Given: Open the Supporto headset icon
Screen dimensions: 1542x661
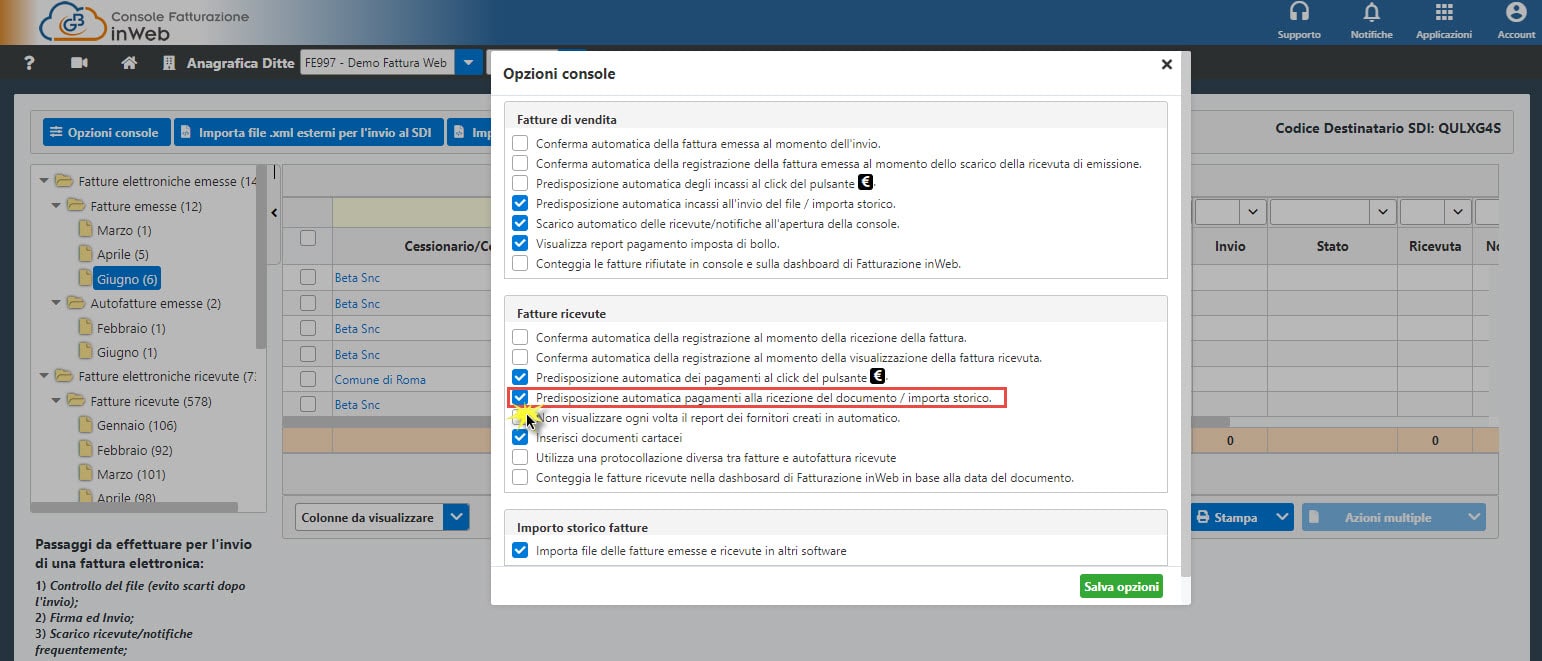Looking at the screenshot, I should click(x=1299, y=14).
